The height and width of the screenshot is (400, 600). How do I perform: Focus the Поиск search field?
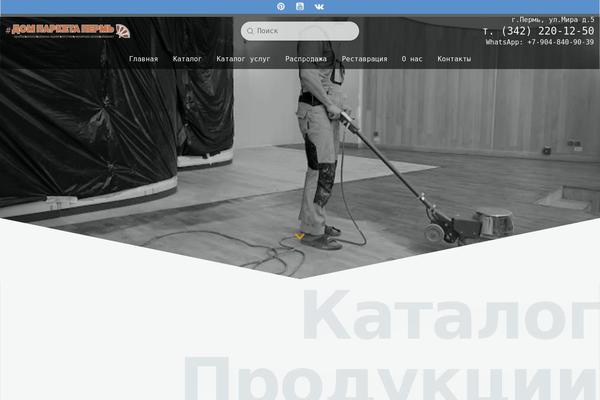300,31
